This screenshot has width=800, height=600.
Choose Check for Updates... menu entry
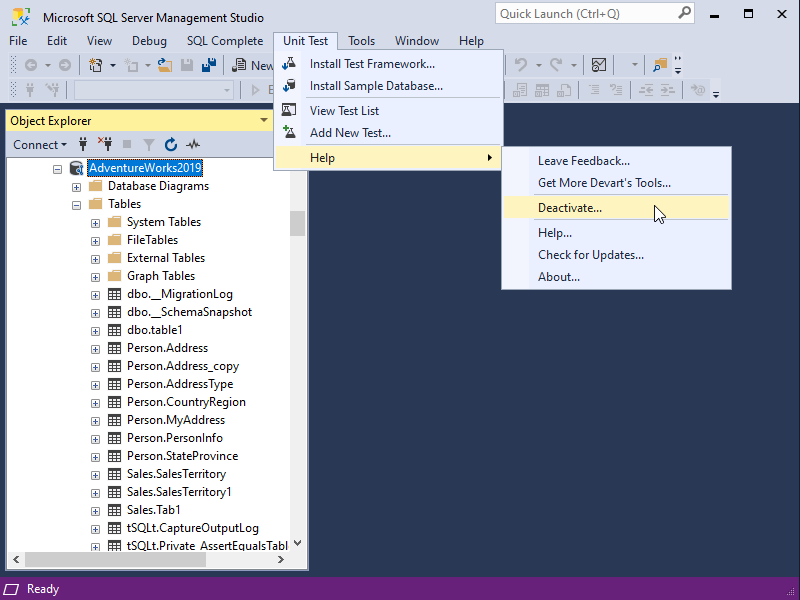(616, 255)
